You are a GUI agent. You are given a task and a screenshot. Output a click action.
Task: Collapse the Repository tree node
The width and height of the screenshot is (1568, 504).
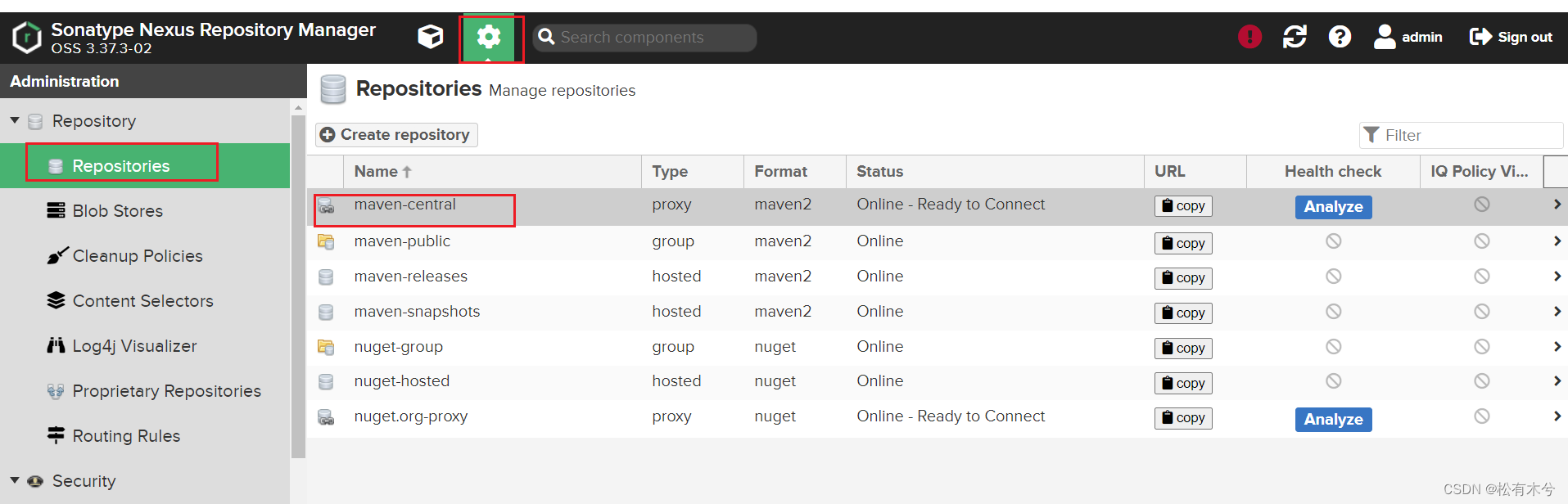(15, 120)
